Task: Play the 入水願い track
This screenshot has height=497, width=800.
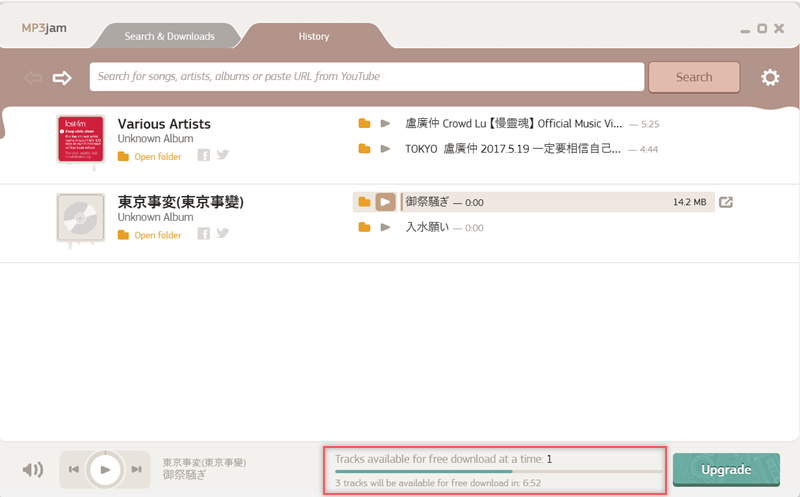Action: pos(385,228)
